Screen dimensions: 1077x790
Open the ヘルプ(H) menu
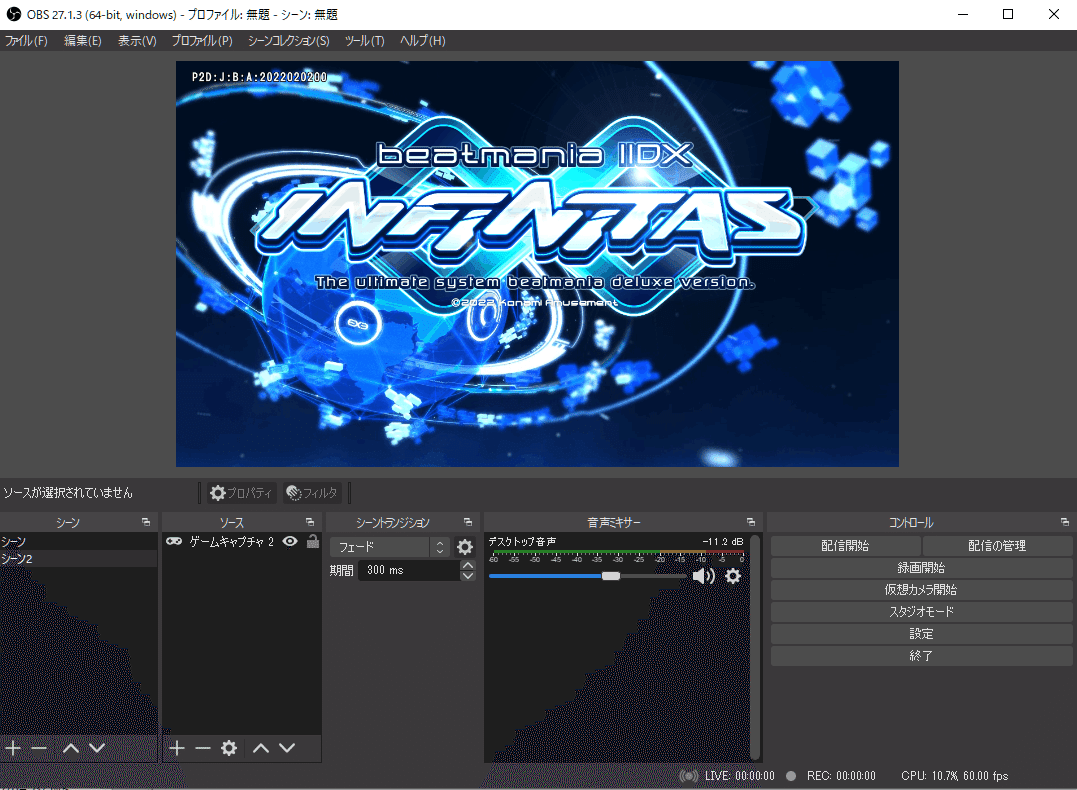[x=422, y=41]
